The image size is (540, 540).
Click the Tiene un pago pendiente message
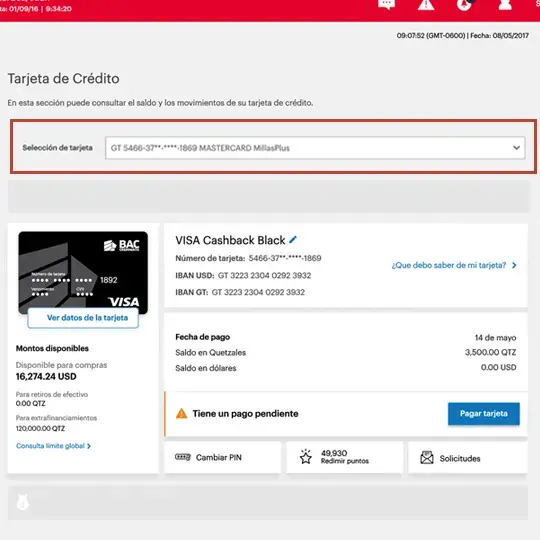pos(245,414)
